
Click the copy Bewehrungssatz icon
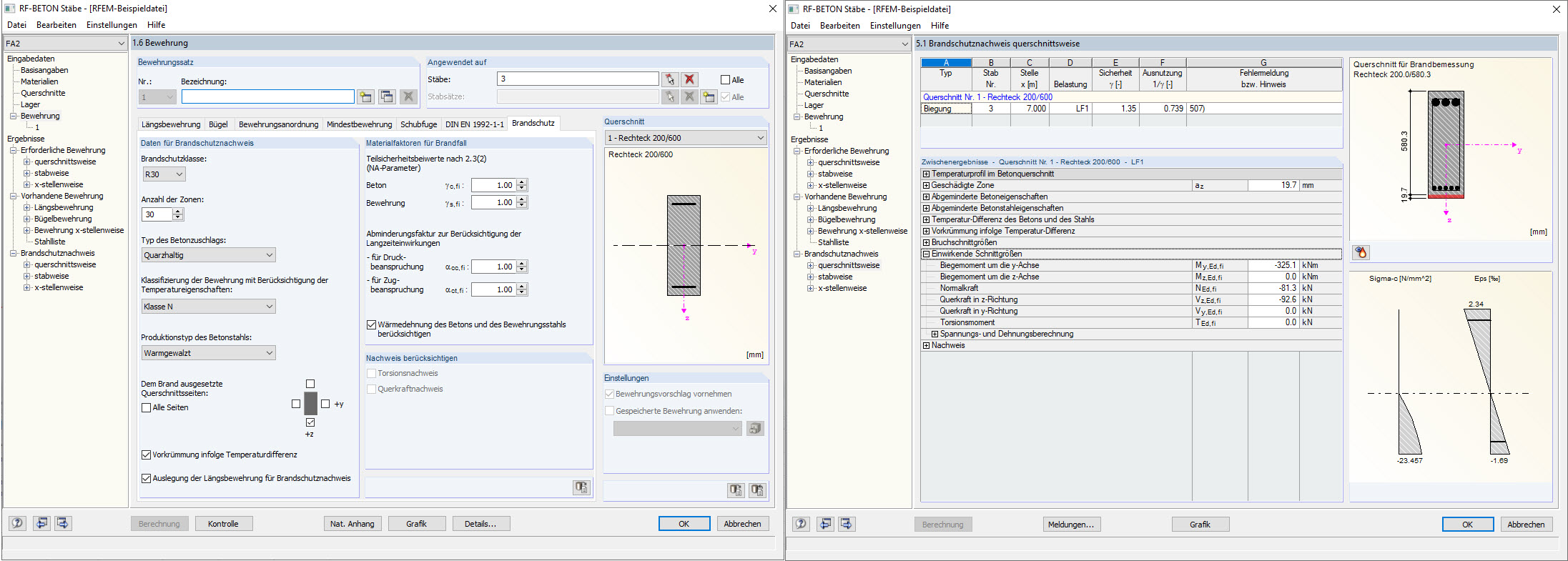(387, 96)
